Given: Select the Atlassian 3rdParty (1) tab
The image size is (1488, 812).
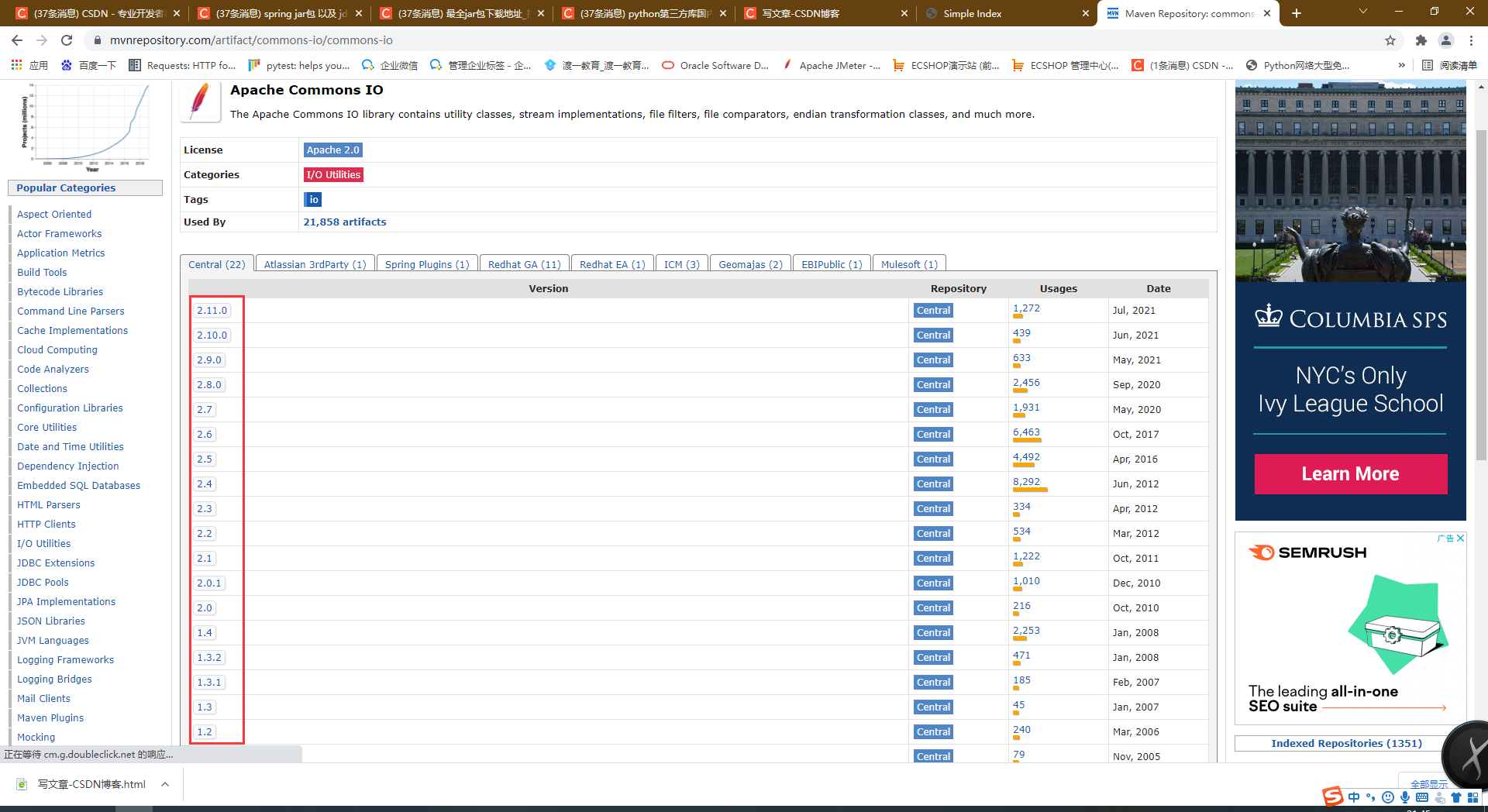Looking at the screenshot, I should coord(315,264).
